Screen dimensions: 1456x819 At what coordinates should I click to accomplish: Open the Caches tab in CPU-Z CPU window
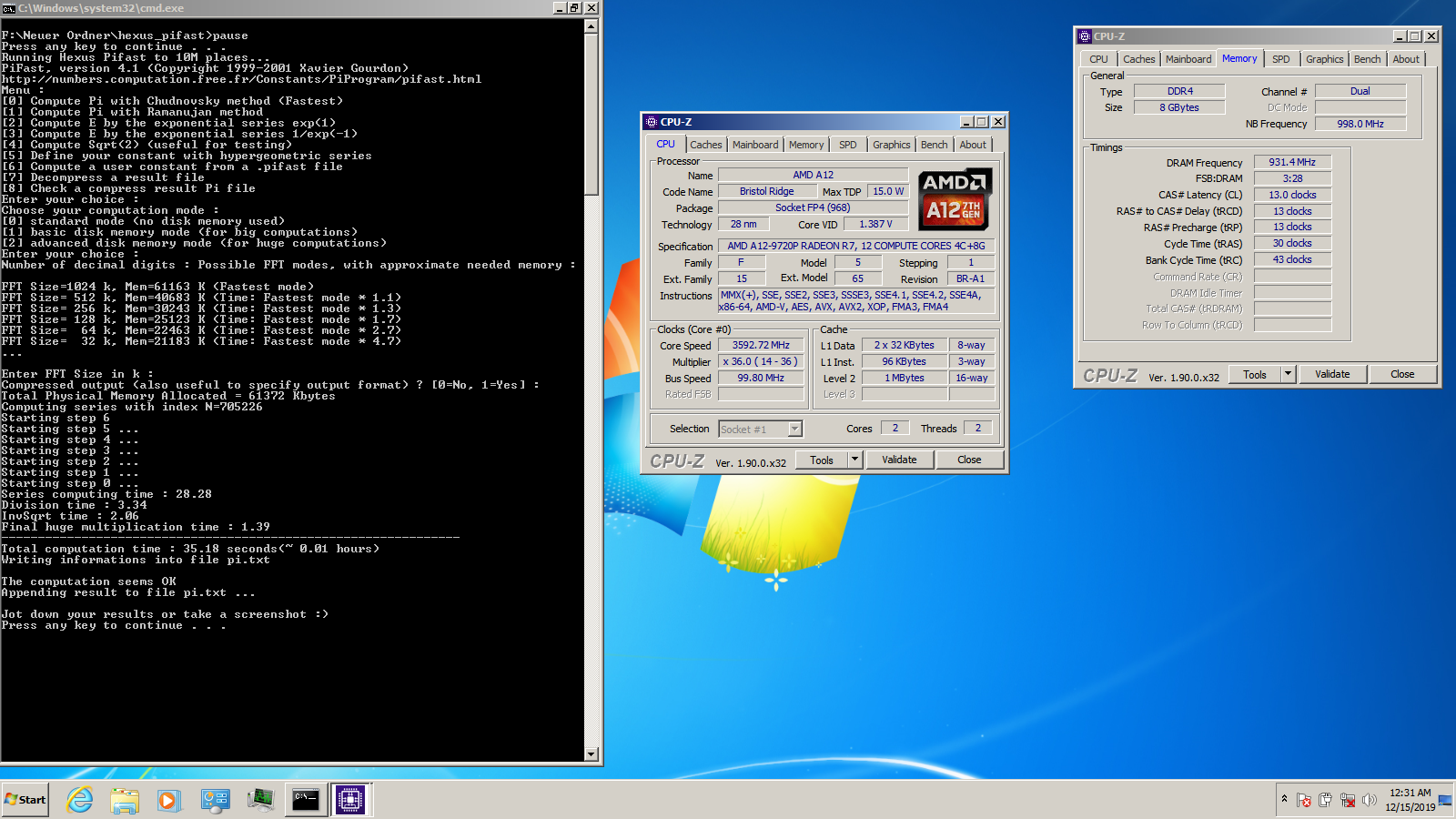pyautogui.click(x=706, y=145)
